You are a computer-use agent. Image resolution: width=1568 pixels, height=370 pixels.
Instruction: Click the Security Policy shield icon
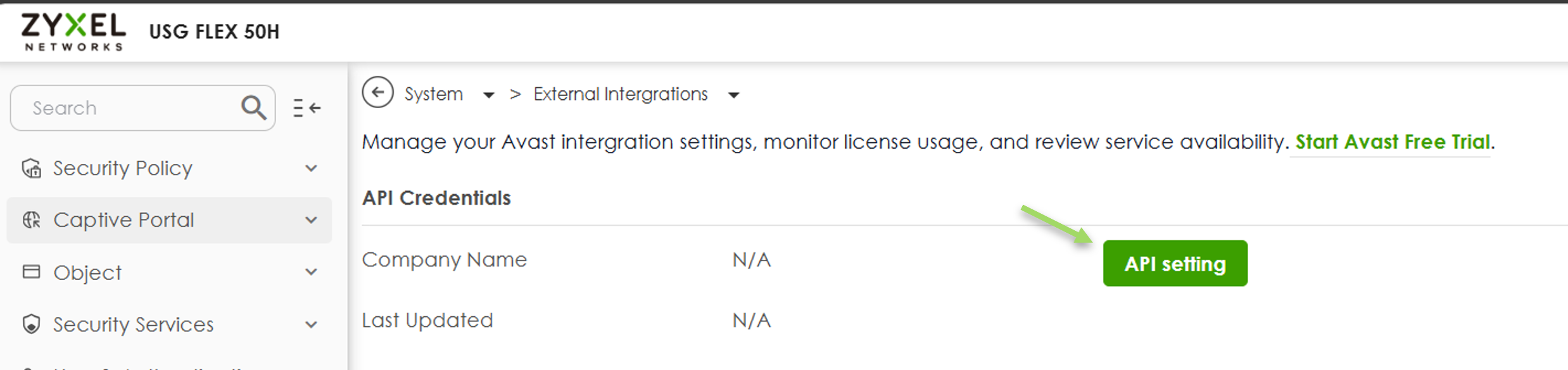(32, 168)
